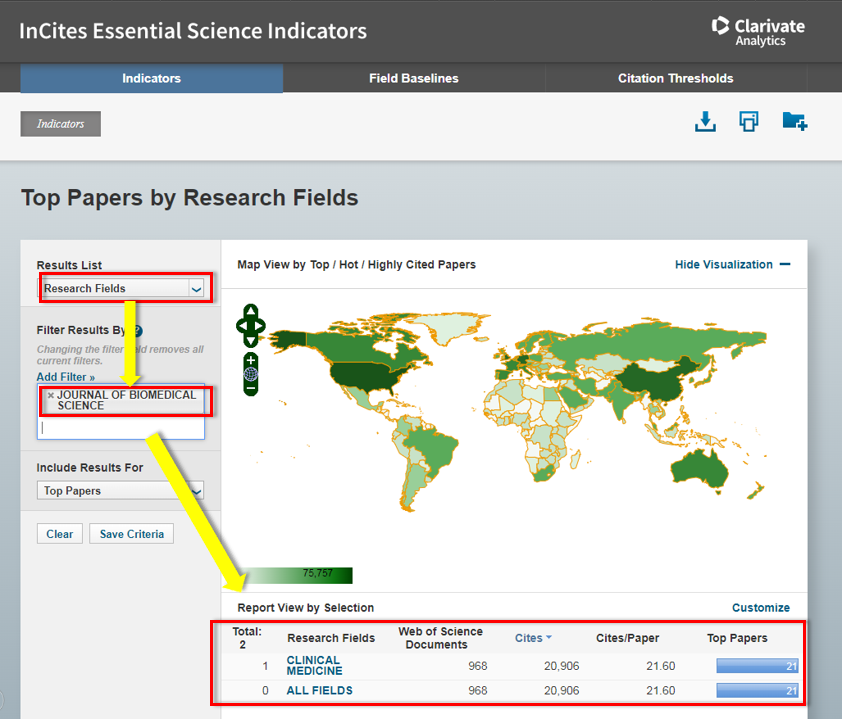Select Australia on the map
Viewport: 843px width, 719px height.
[x=699, y=467]
